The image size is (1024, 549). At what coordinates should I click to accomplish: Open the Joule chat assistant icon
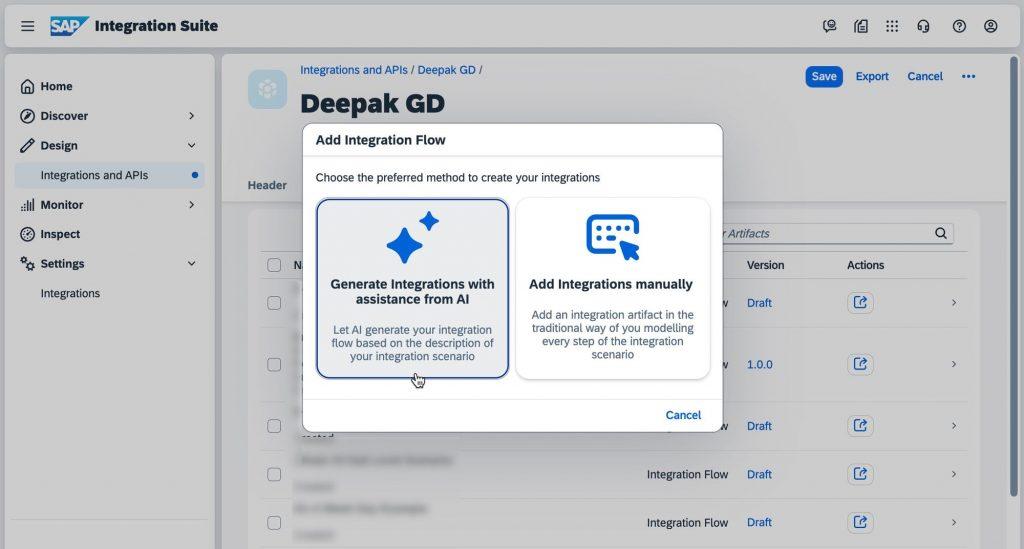829,26
